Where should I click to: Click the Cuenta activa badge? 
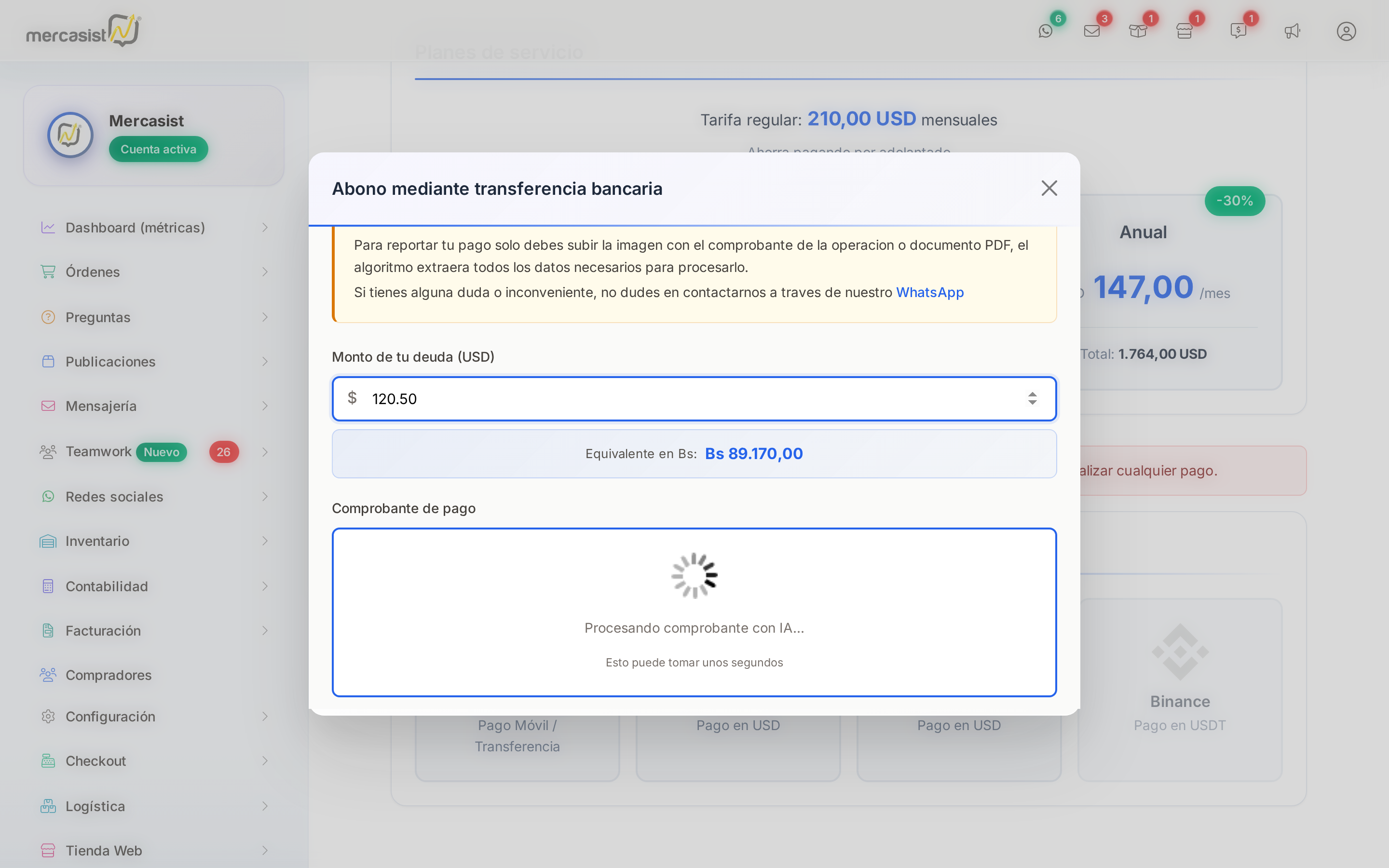(158, 149)
